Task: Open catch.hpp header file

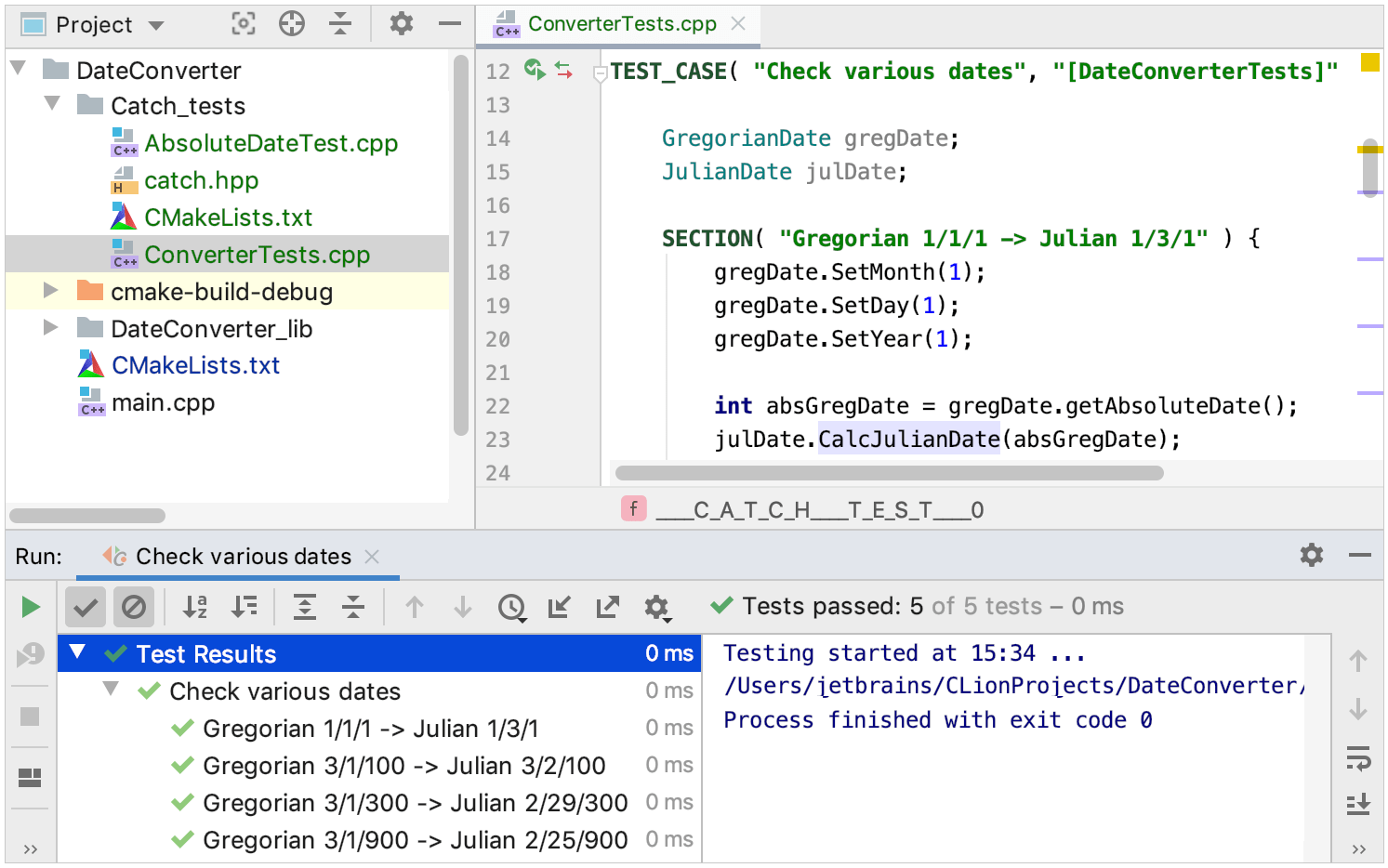Action: click(x=201, y=180)
